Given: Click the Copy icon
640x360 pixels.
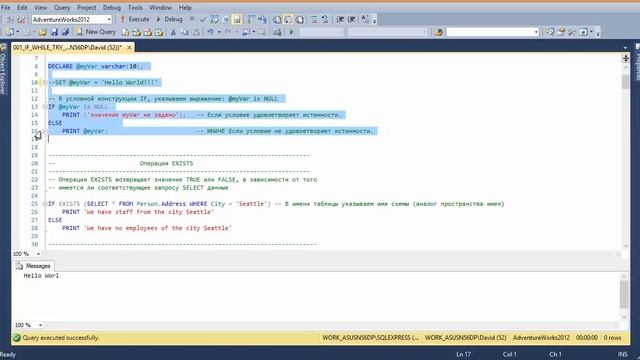Looking at the screenshot, I should (185, 31).
